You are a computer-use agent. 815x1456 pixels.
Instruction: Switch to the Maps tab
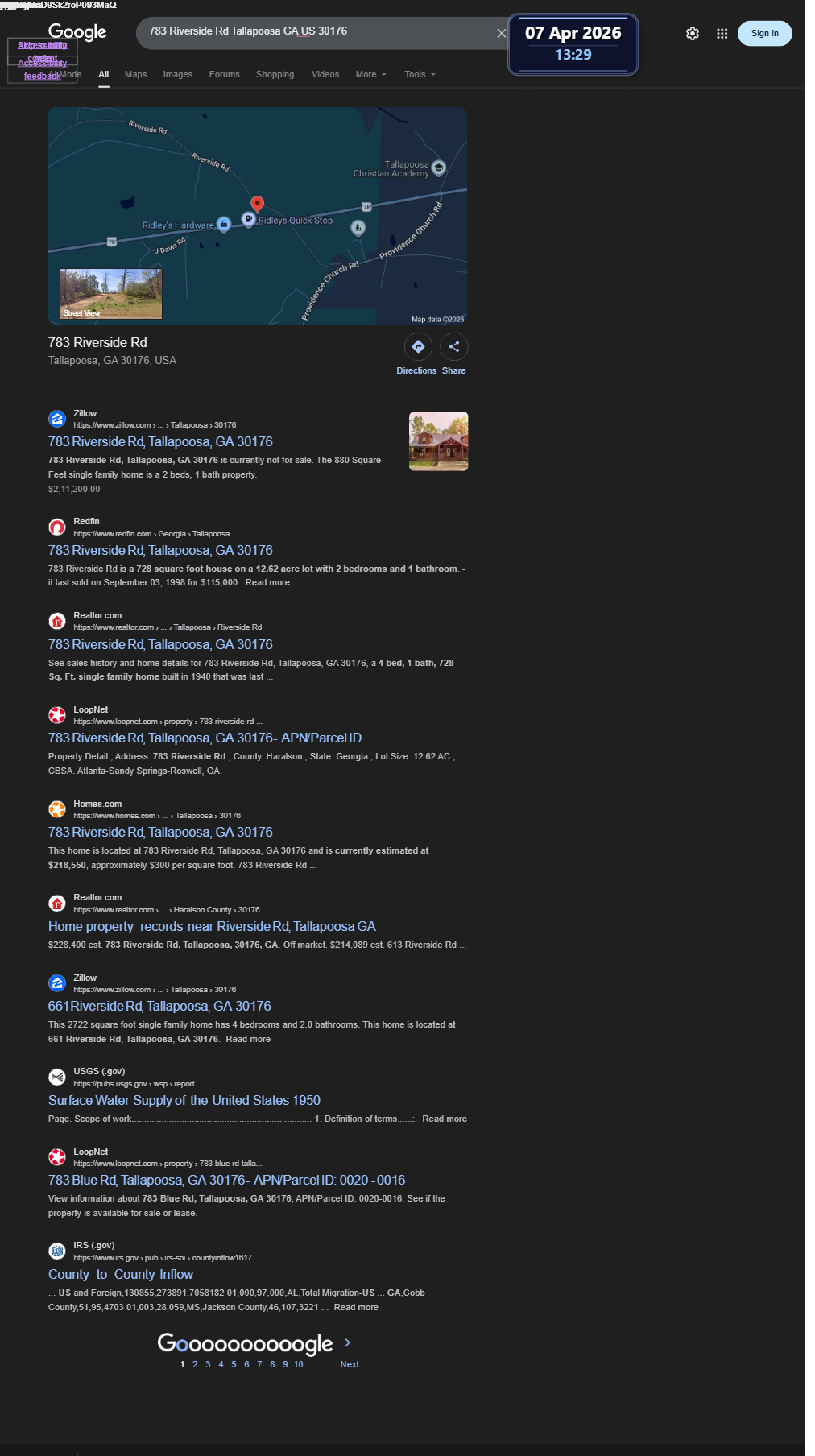click(135, 74)
